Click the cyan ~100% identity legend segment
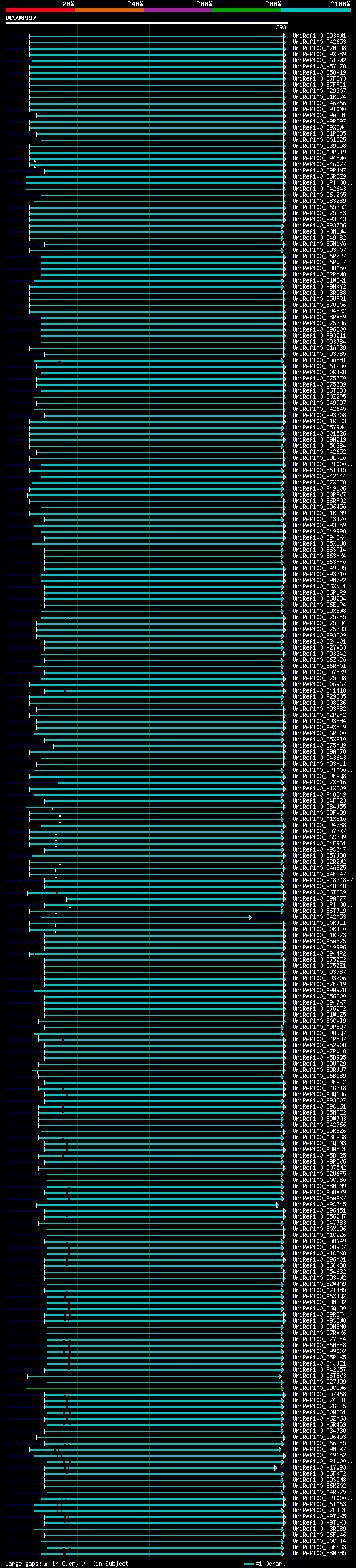356x1568 pixels. pos(315,10)
